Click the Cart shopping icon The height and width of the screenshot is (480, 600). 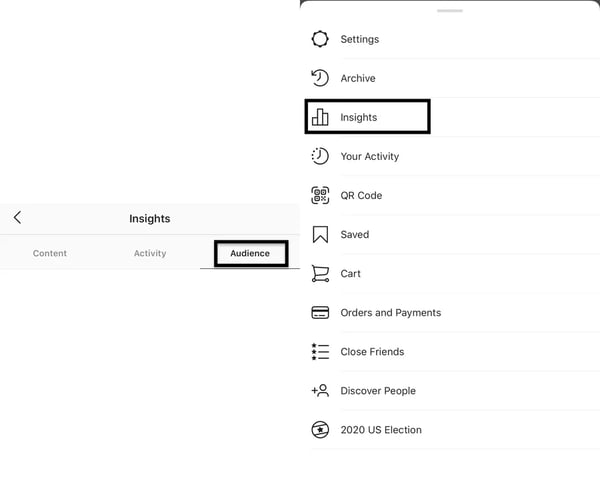320,273
